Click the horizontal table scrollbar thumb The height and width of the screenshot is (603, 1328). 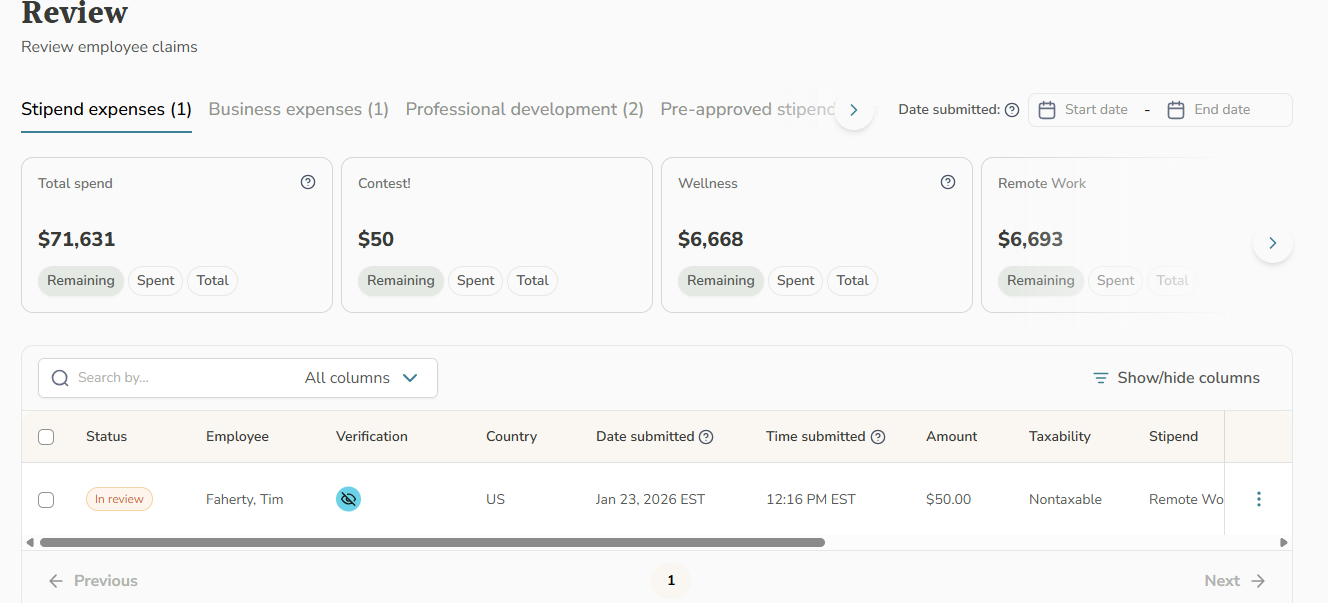click(x=432, y=543)
